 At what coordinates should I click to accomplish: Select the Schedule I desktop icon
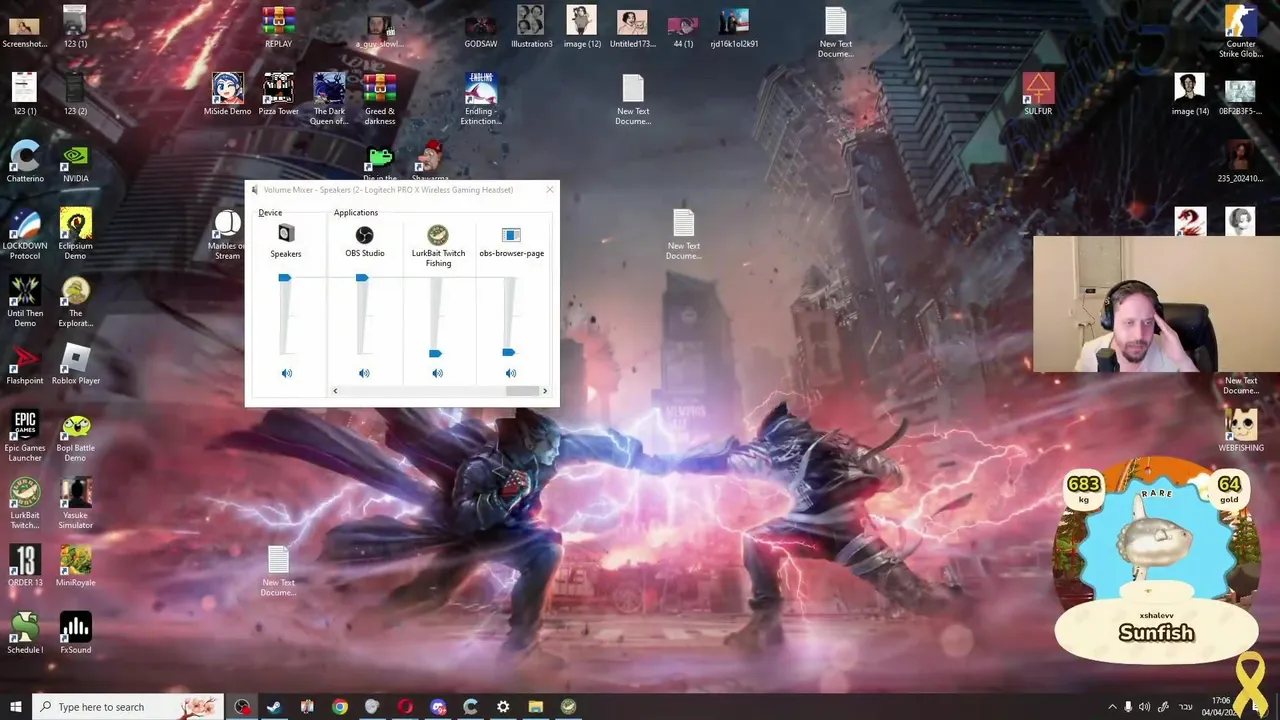tap(25, 633)
